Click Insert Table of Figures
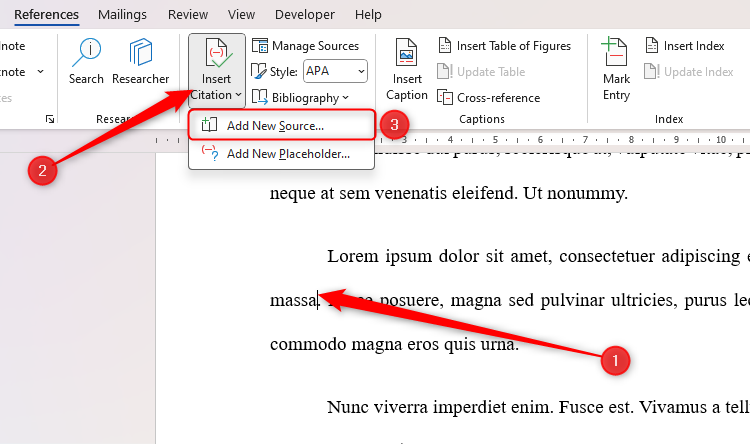Screen dimensions: 750x444 (505, 46)
